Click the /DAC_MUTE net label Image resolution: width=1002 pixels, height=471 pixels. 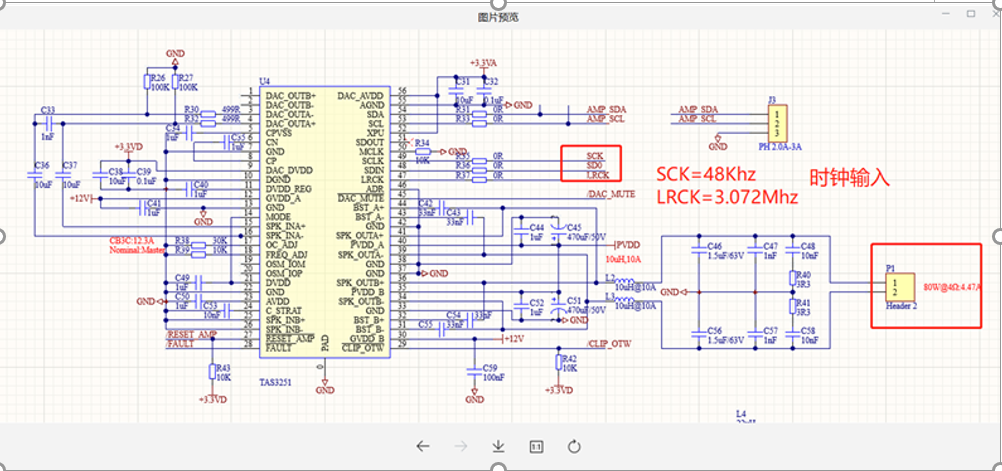(610, 194)
